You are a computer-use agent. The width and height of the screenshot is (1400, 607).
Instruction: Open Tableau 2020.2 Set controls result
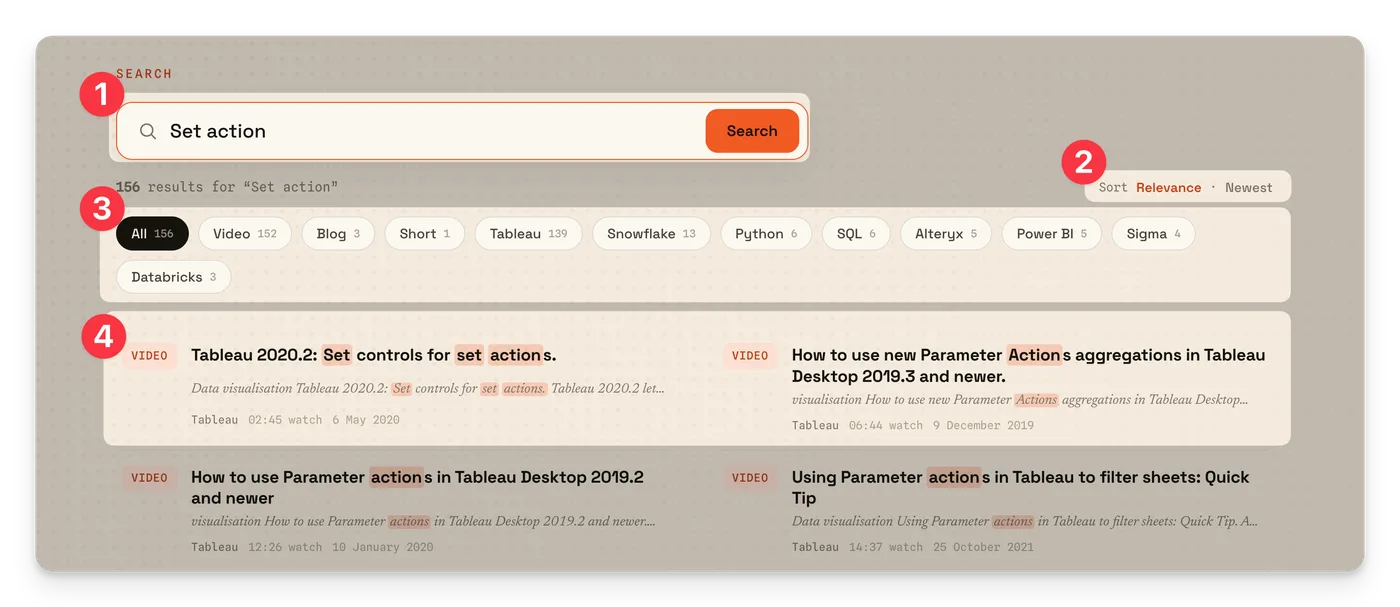point(374,355)
